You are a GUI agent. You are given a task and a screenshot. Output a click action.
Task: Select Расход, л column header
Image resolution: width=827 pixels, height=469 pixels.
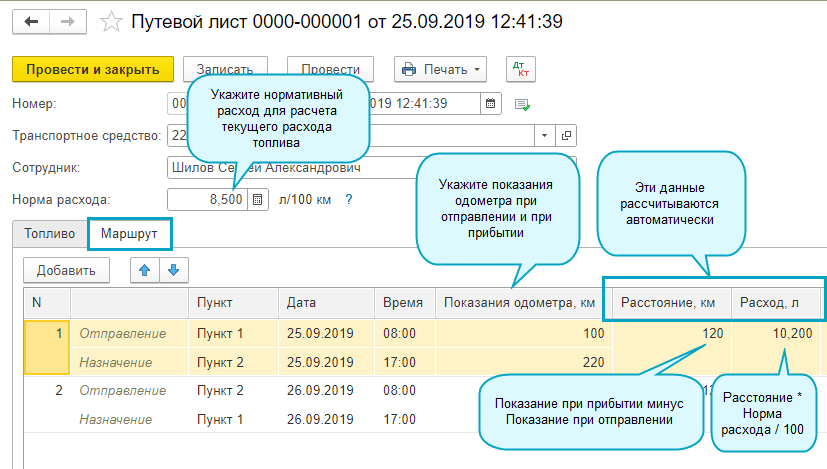tap(776, 303)
